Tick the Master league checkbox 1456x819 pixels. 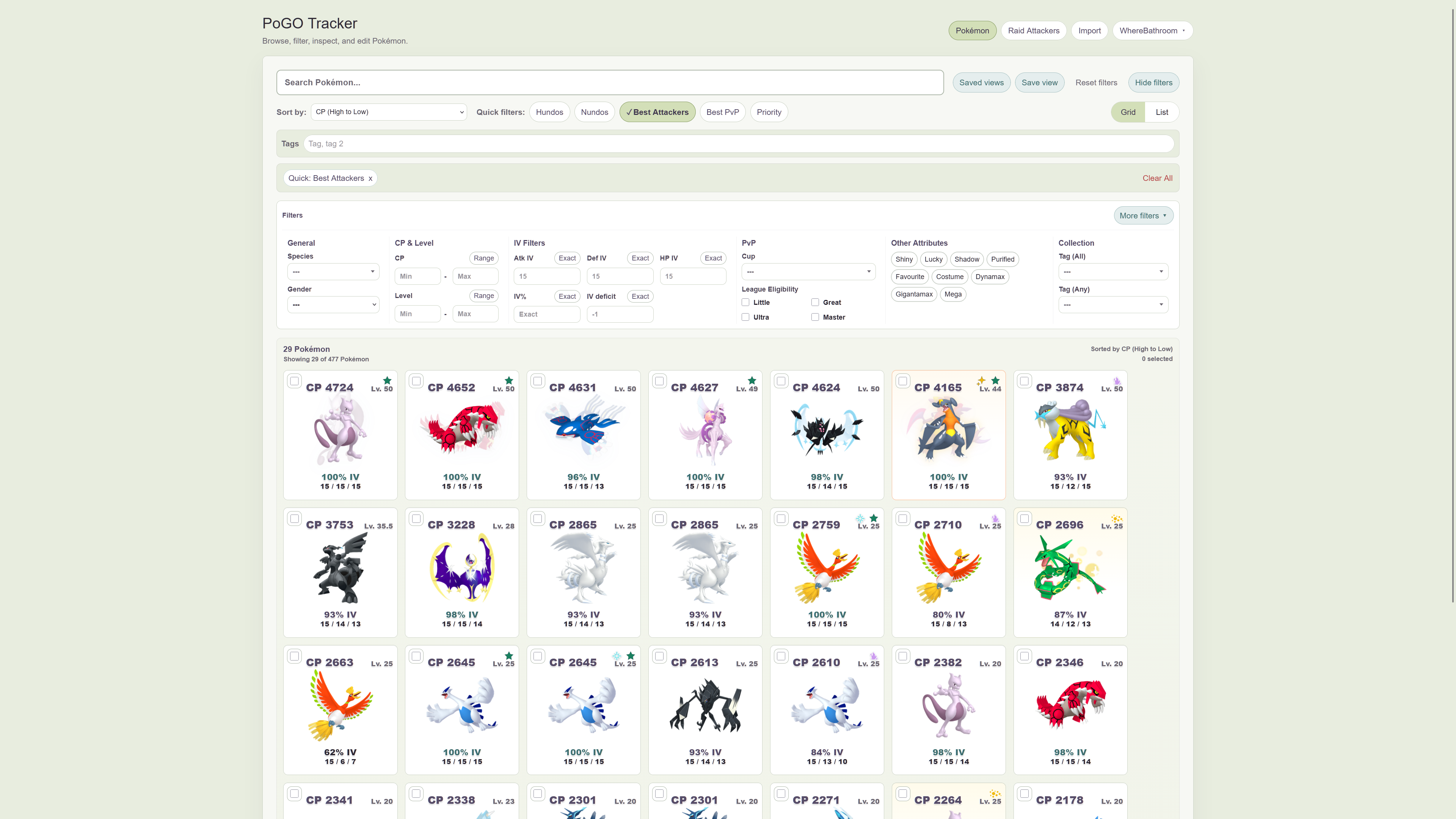pos(815,317)
